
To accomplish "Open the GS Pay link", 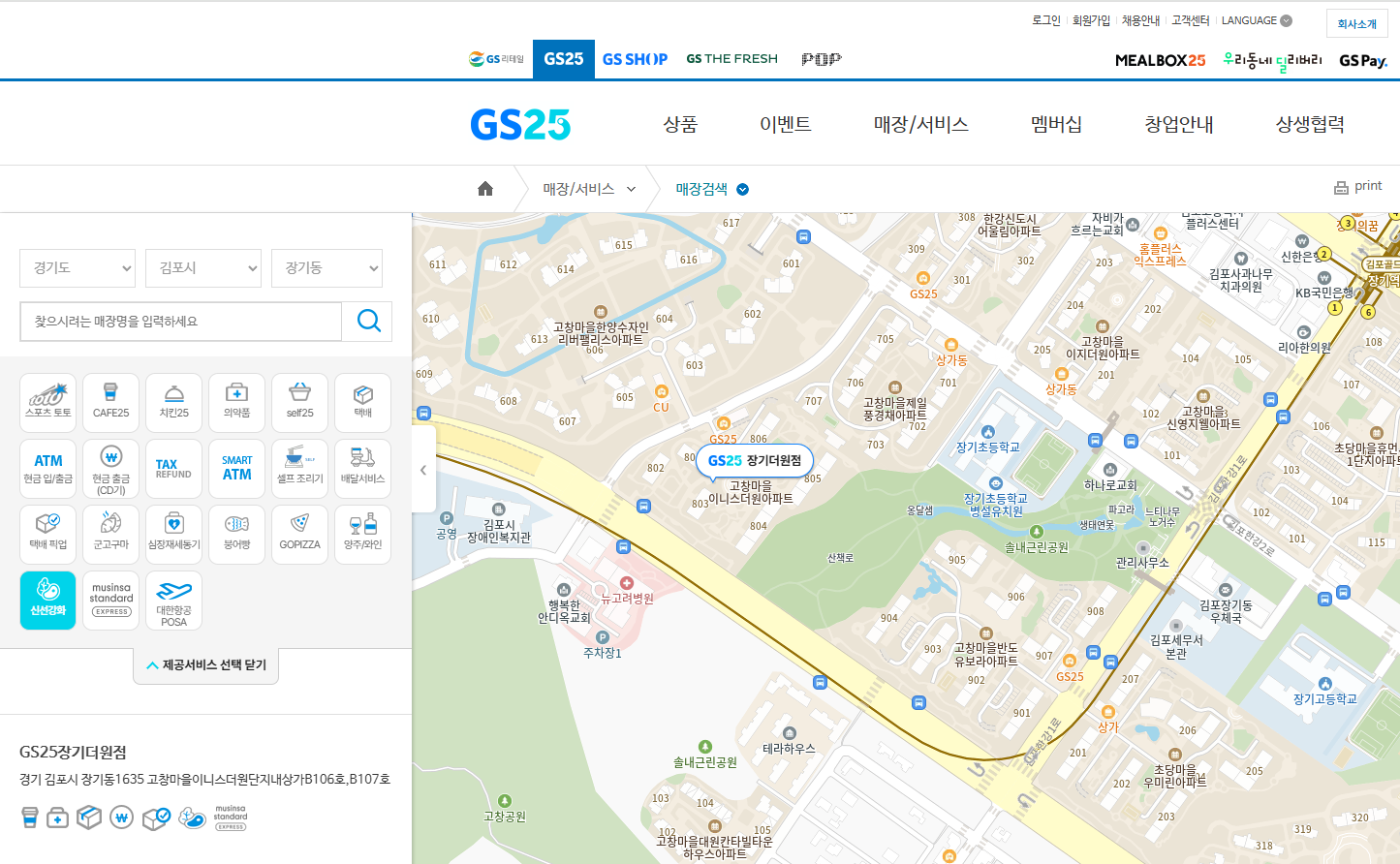I will (x=1363, y=61).
